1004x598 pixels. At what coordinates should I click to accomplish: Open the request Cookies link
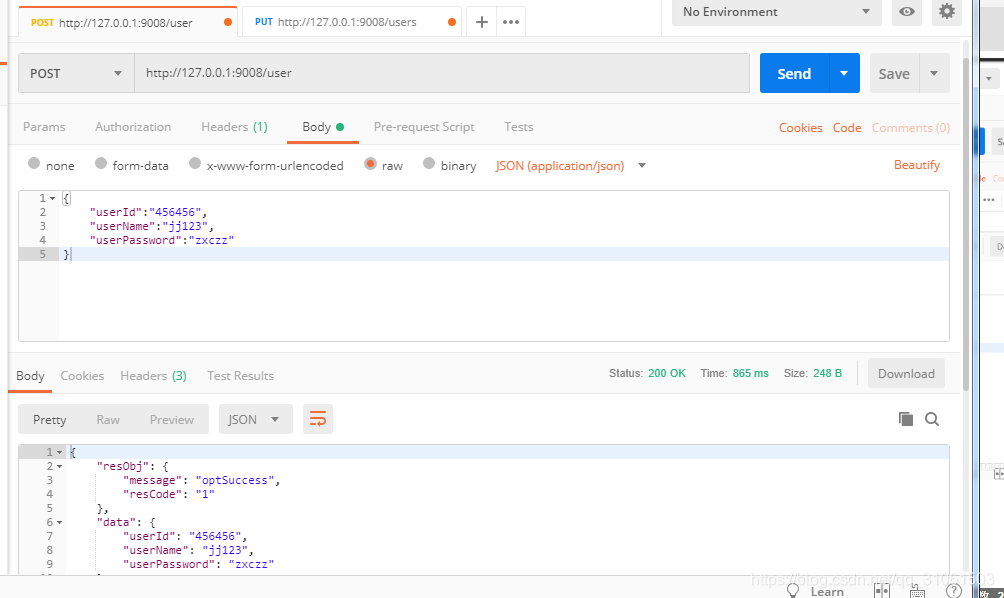coord(800,127)
